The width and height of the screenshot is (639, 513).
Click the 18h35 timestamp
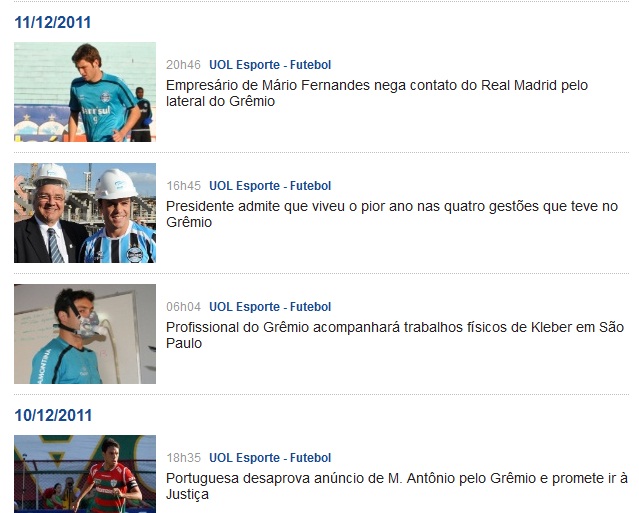pos(183,458)
